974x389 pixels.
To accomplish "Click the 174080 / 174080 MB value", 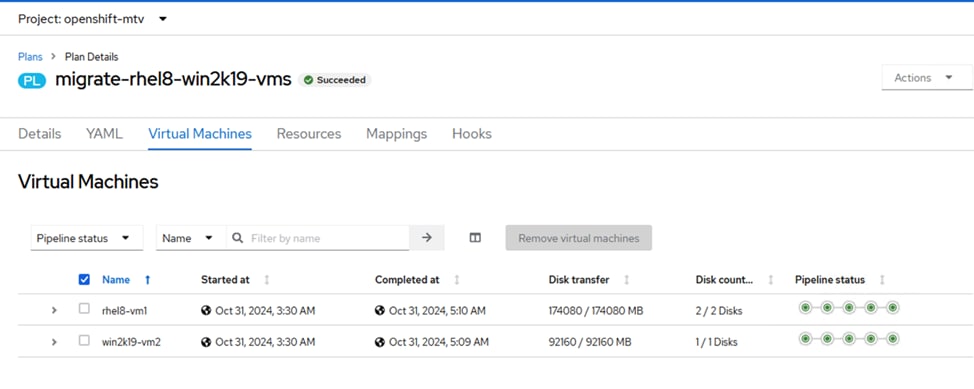I will pos(596,311).
